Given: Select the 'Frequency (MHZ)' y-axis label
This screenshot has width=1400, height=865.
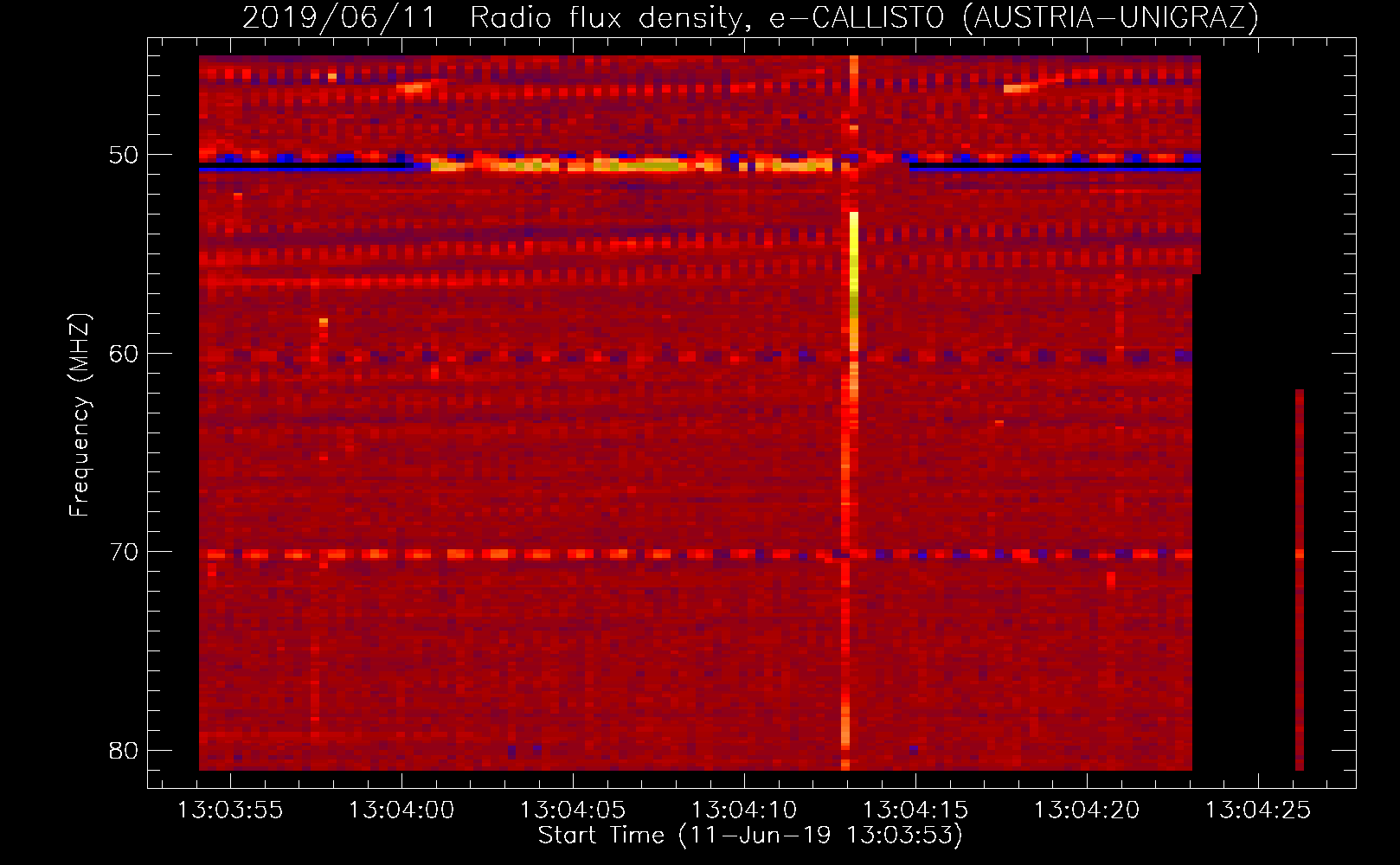Looking at the screenshot, I should 80,415.
